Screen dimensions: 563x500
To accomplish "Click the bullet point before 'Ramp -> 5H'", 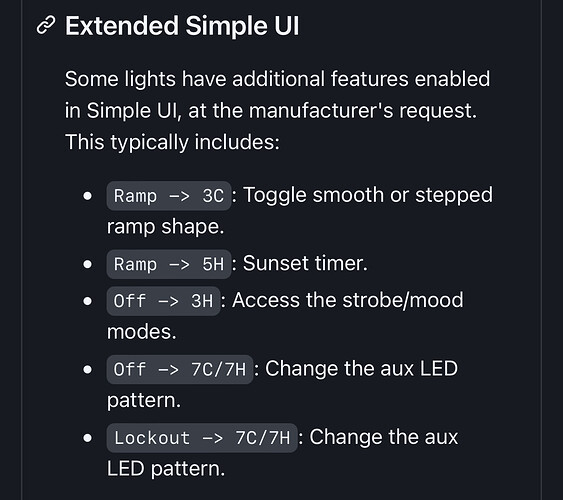I will coord(87,264).
